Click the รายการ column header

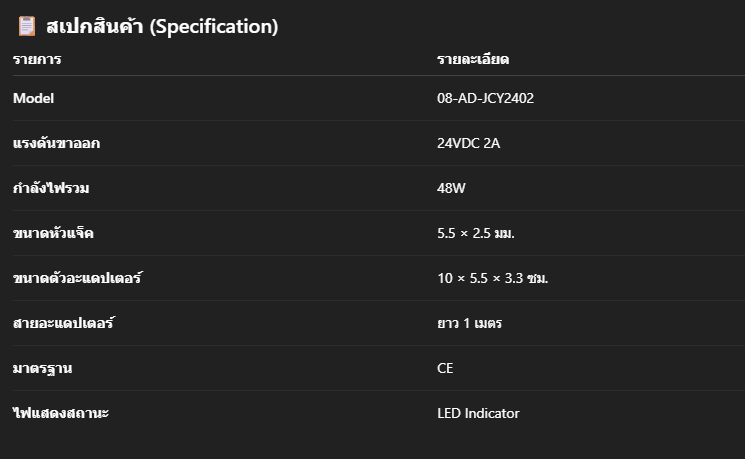(37, 59)
